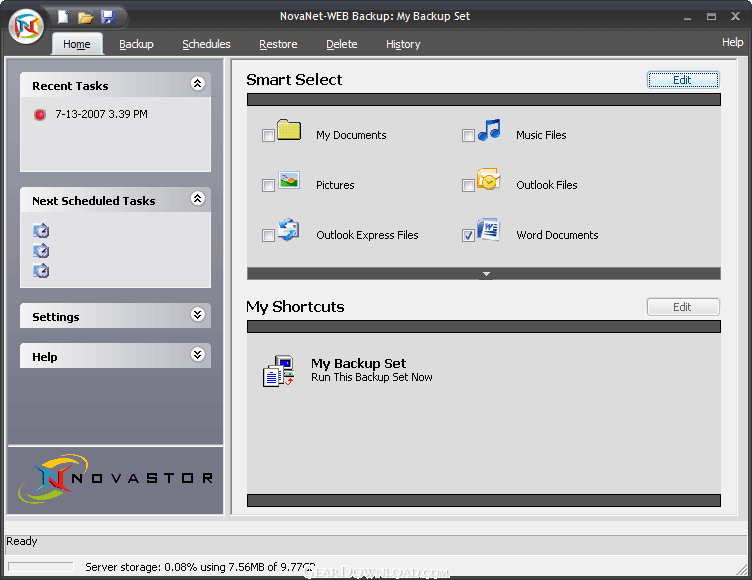Click the third scheduled task clock icon

(x=41, y=271)
